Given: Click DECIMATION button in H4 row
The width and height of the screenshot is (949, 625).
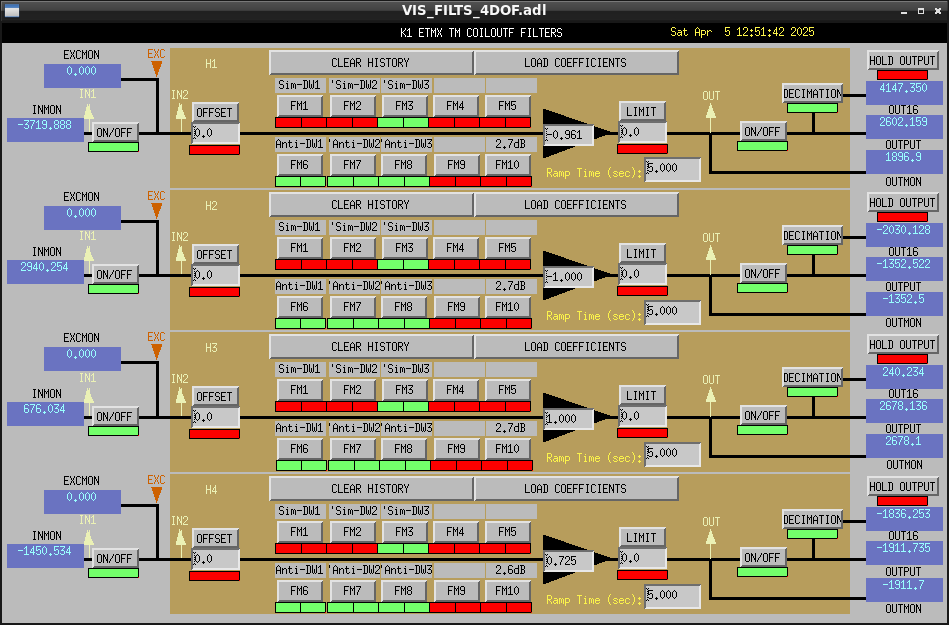Looking at the screenshot, I should 812,519.
